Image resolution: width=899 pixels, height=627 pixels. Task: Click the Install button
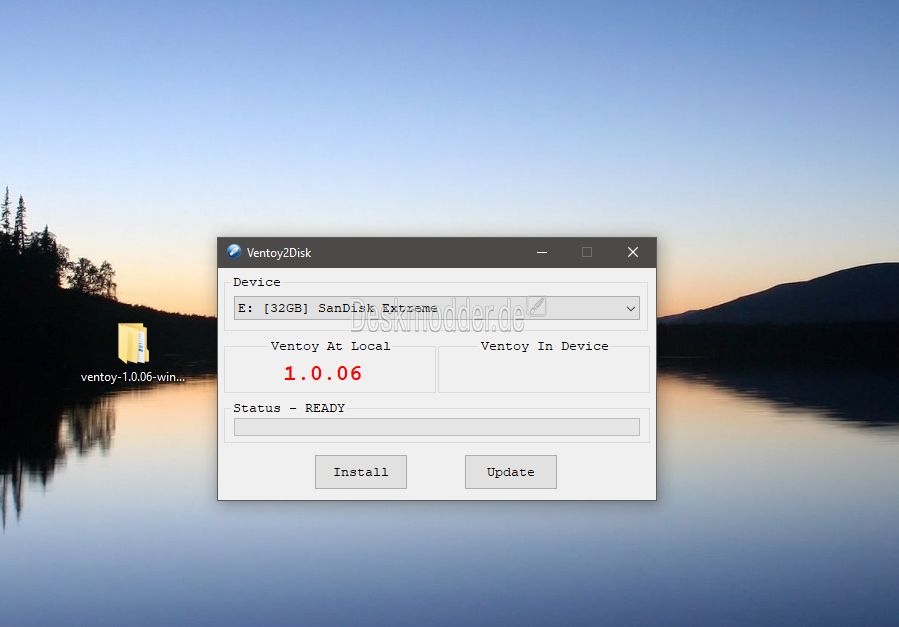coord(361,472)
